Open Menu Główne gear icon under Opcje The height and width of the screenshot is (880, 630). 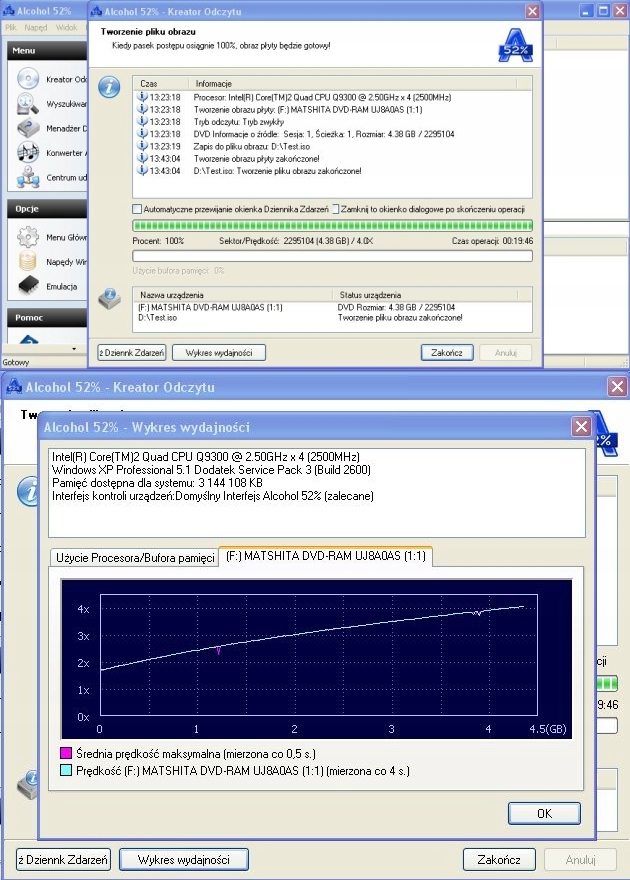click(x=27, y=237)
